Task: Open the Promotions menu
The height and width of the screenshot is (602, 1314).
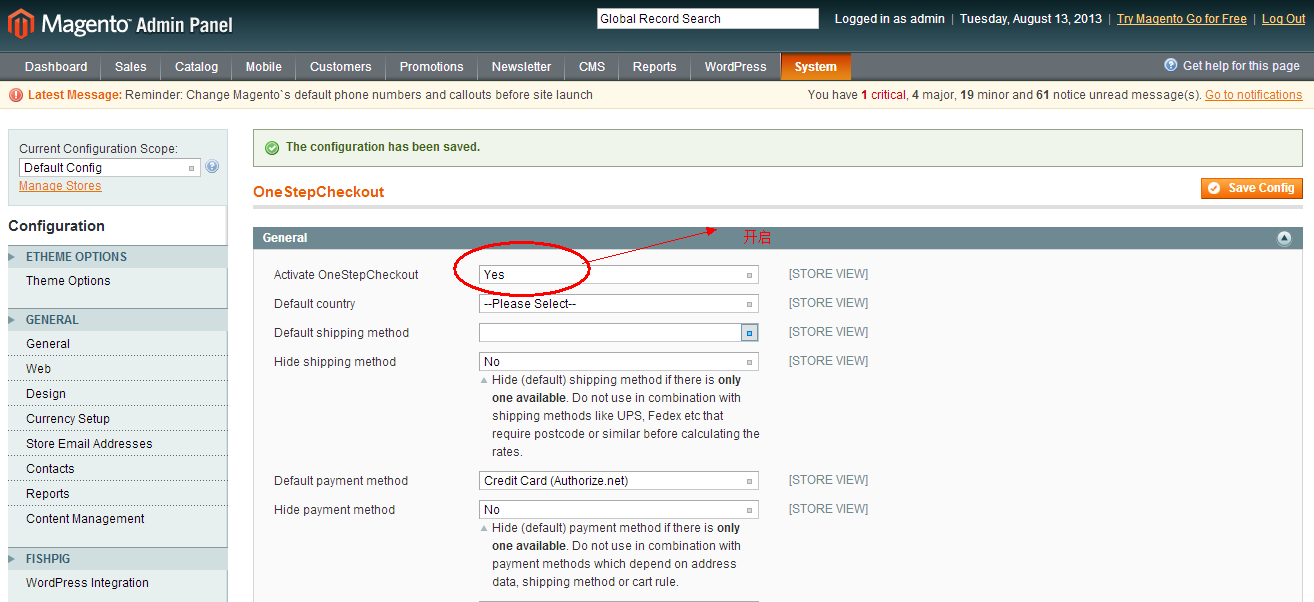Action: coord(431,67)
